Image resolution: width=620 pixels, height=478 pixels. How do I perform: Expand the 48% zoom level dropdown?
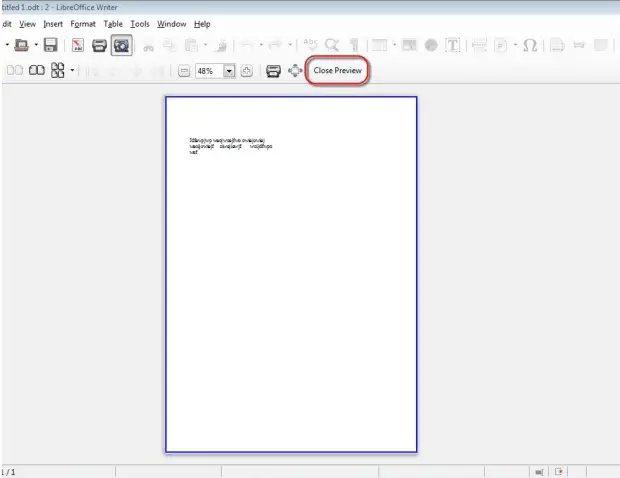(x=229, y=71)
